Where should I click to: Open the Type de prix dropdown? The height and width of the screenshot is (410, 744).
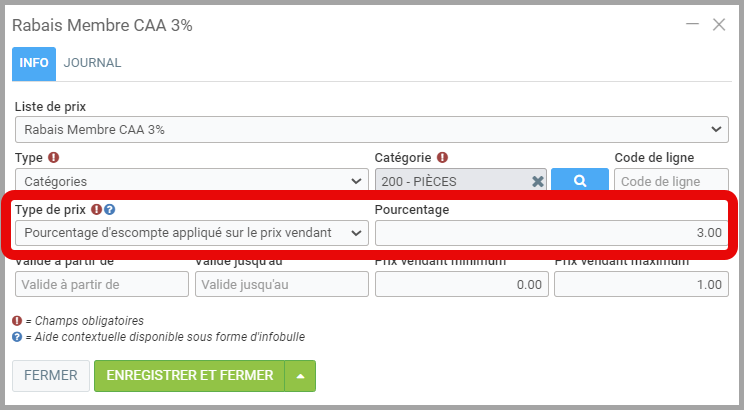click(191, 233)
